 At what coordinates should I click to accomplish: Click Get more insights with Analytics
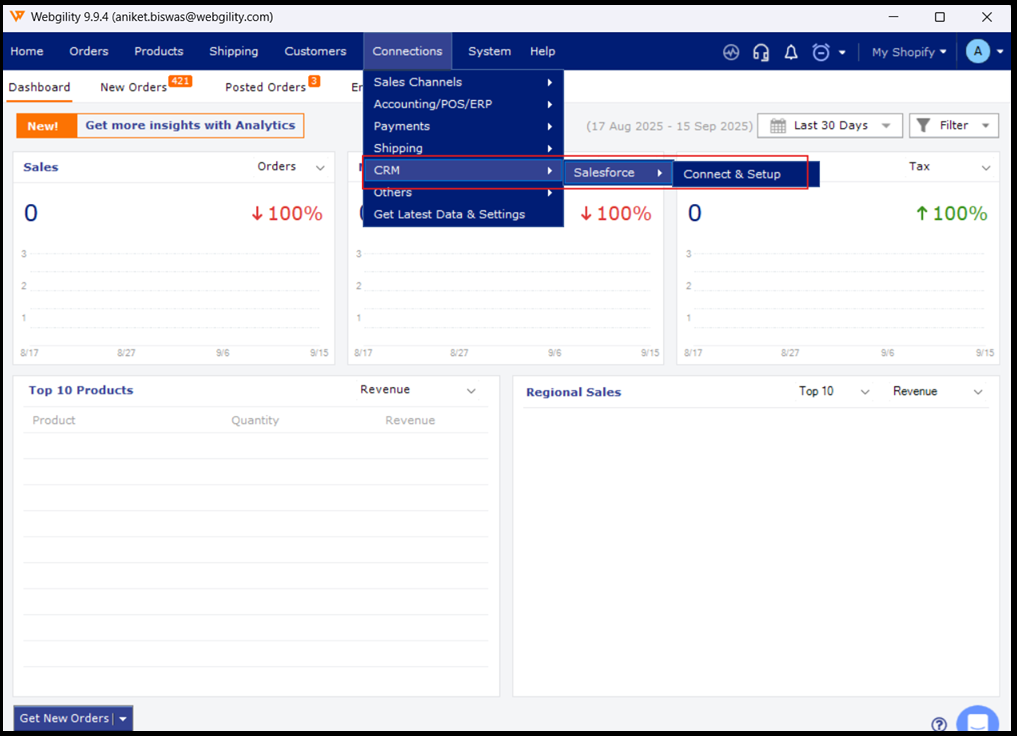190,126
